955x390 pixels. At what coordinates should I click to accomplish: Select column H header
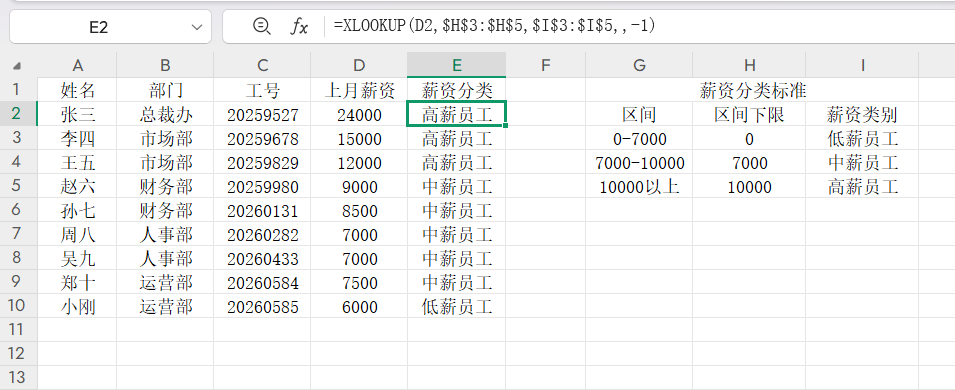749,65
